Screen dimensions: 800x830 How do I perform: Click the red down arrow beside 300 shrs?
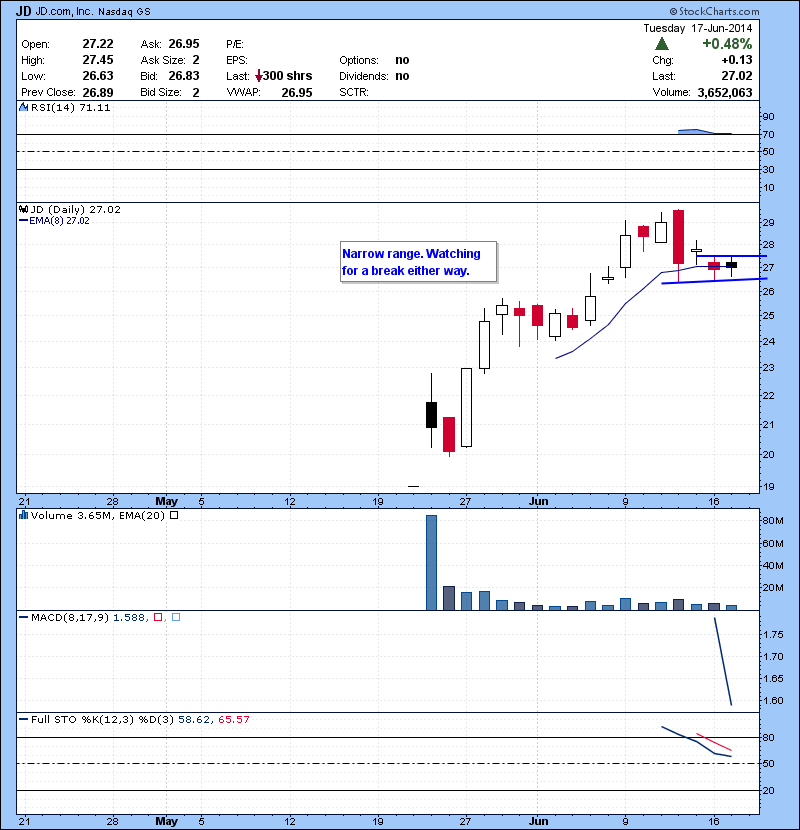pyautogui.click(x=258, y=76)
